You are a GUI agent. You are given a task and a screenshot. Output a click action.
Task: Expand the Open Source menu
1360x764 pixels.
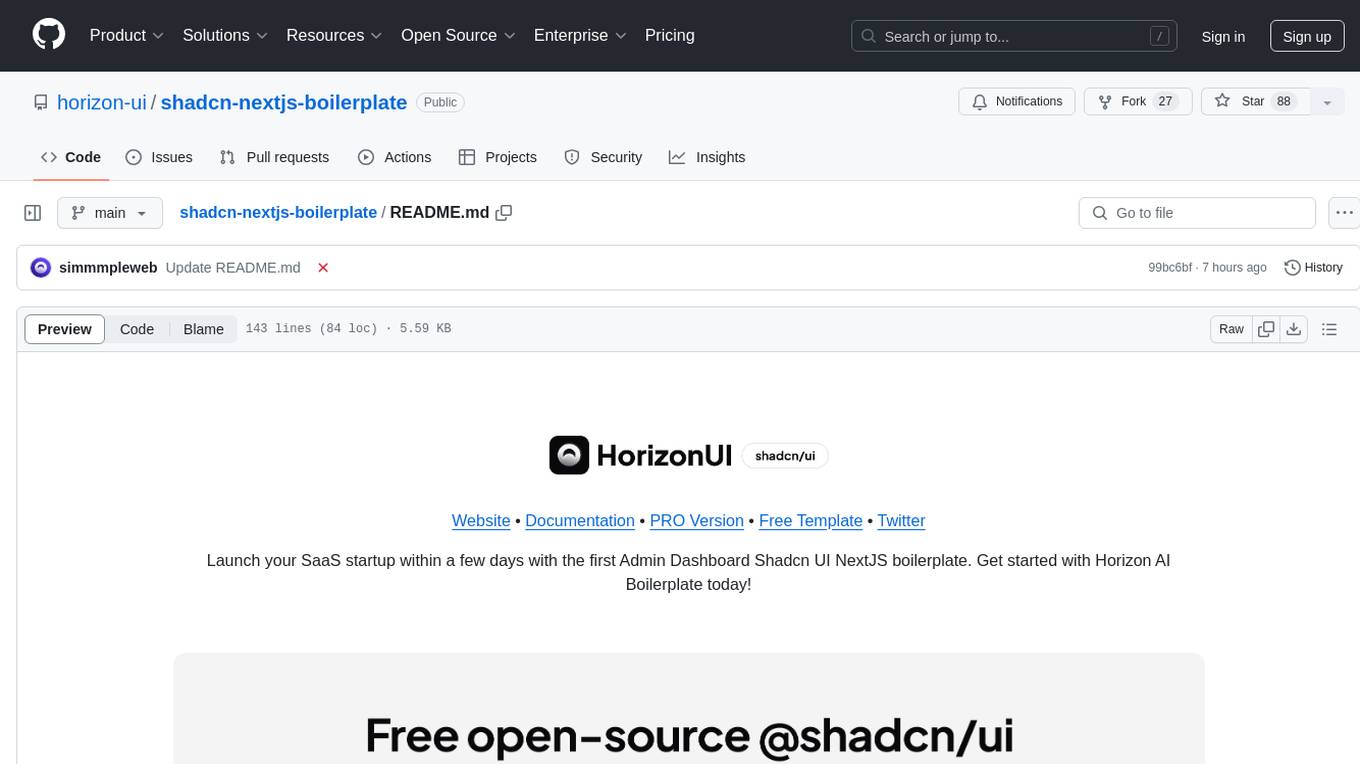point(458,35)
